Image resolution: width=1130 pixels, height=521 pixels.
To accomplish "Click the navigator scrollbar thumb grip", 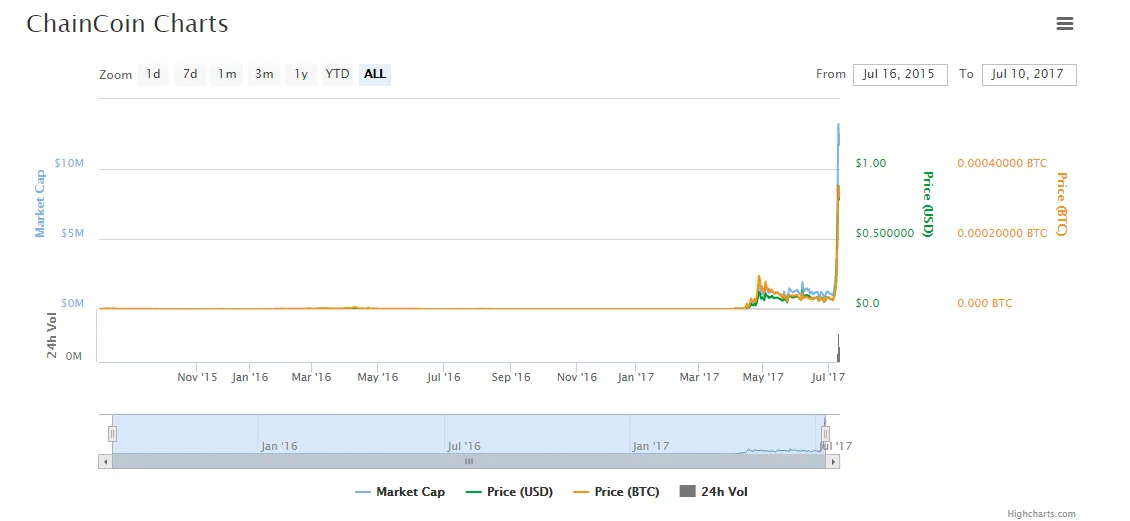I will coord(469,461).
